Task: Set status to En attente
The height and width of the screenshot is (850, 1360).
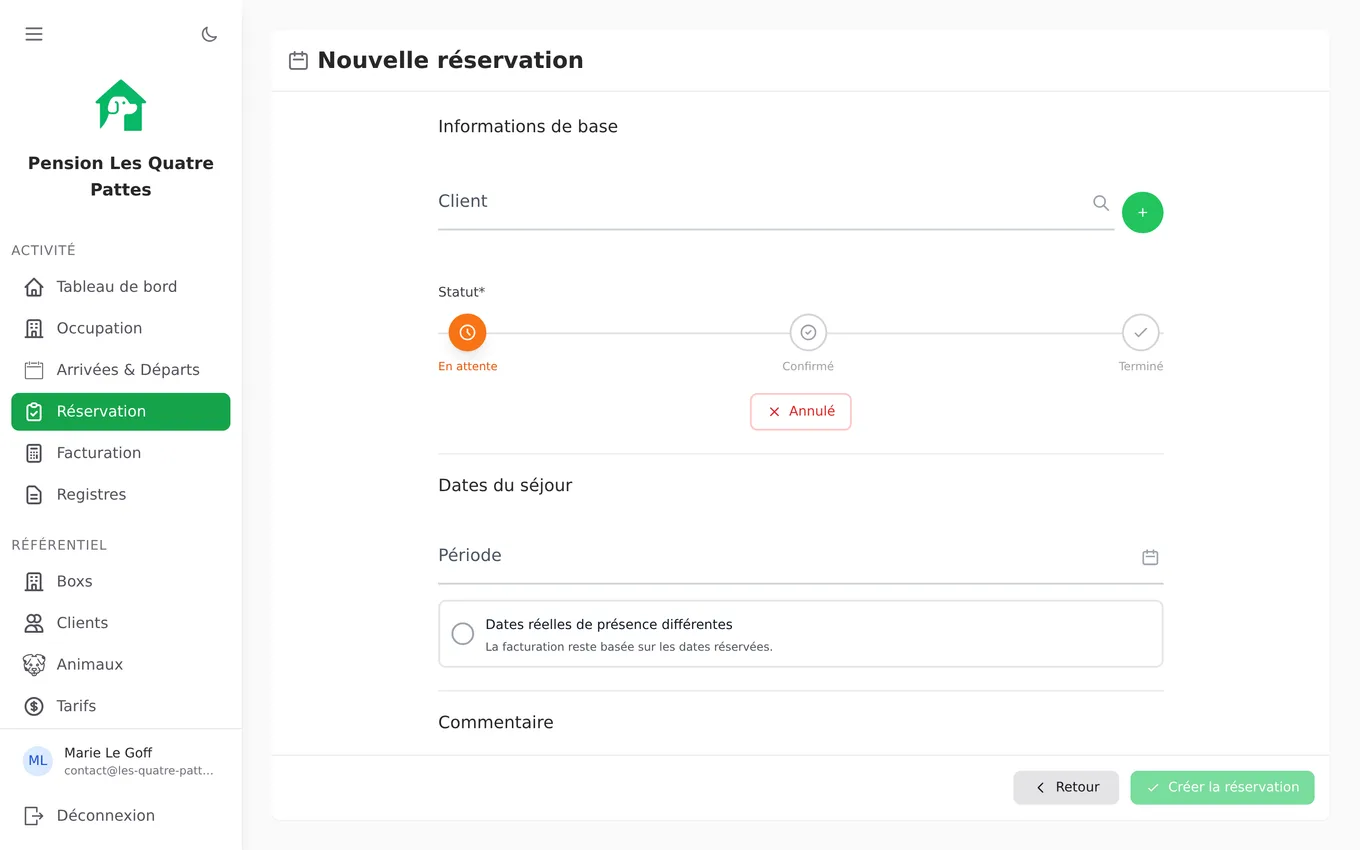Action: click(x=467, y=333)
